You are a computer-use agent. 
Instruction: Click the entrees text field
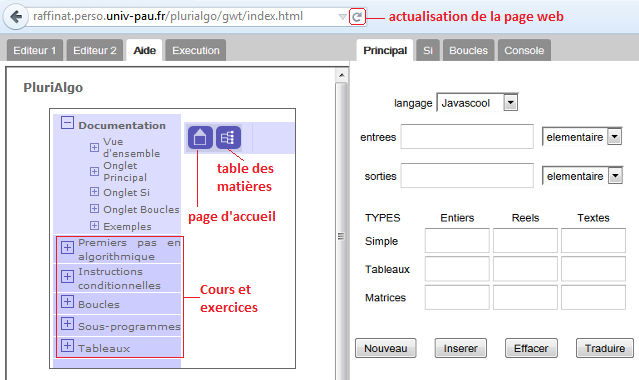coord(467,137)
